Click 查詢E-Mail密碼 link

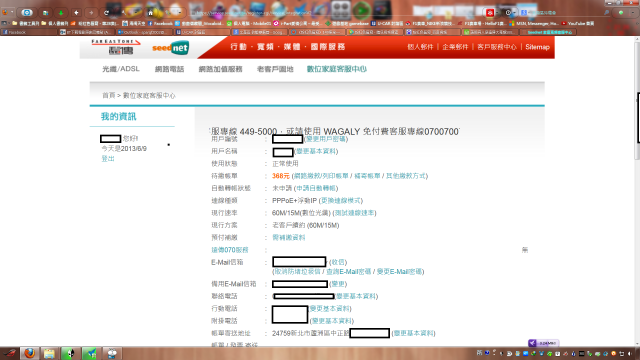(x=349, y=271)
